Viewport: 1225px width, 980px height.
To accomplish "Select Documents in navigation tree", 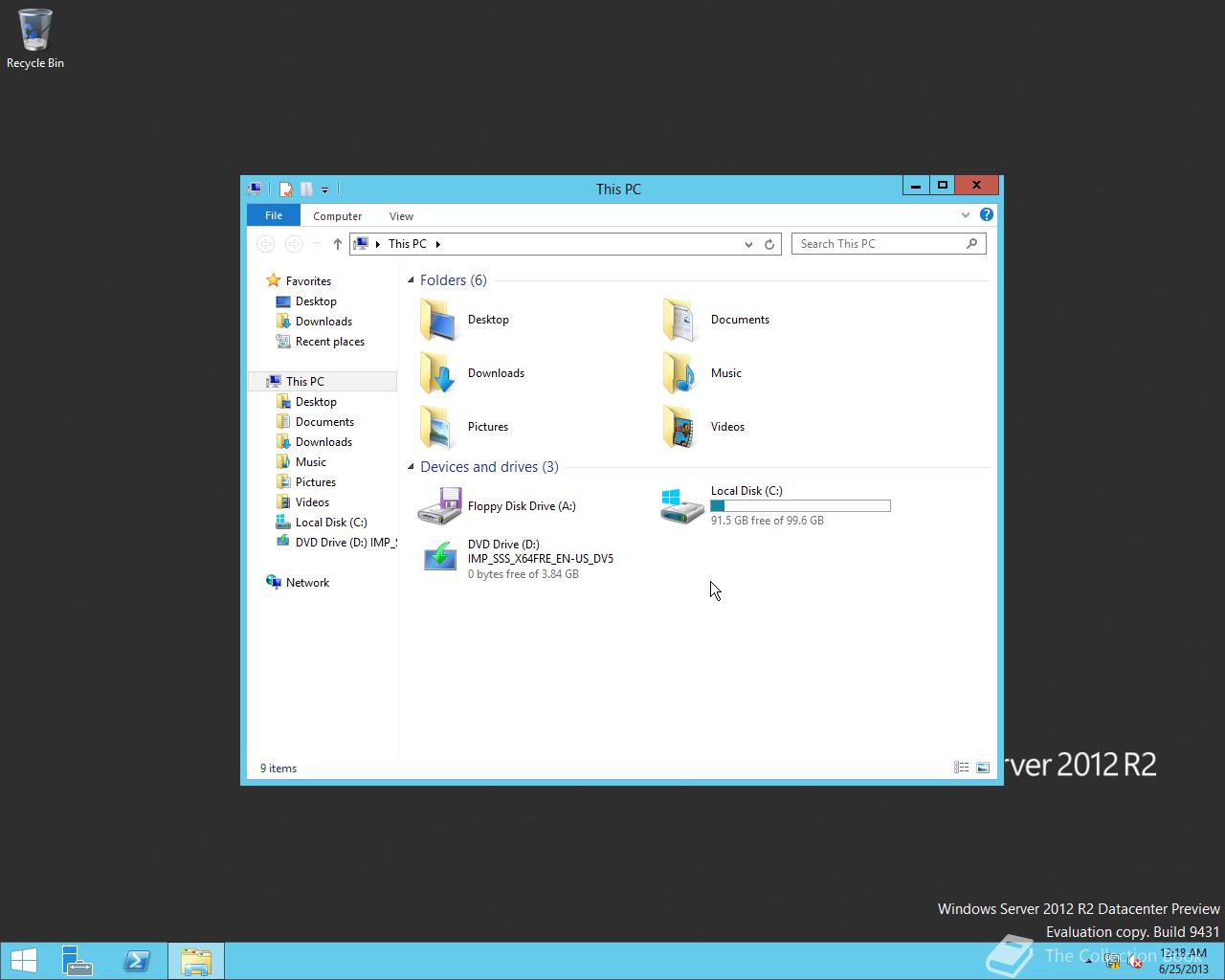I will (x=315, y=421).
